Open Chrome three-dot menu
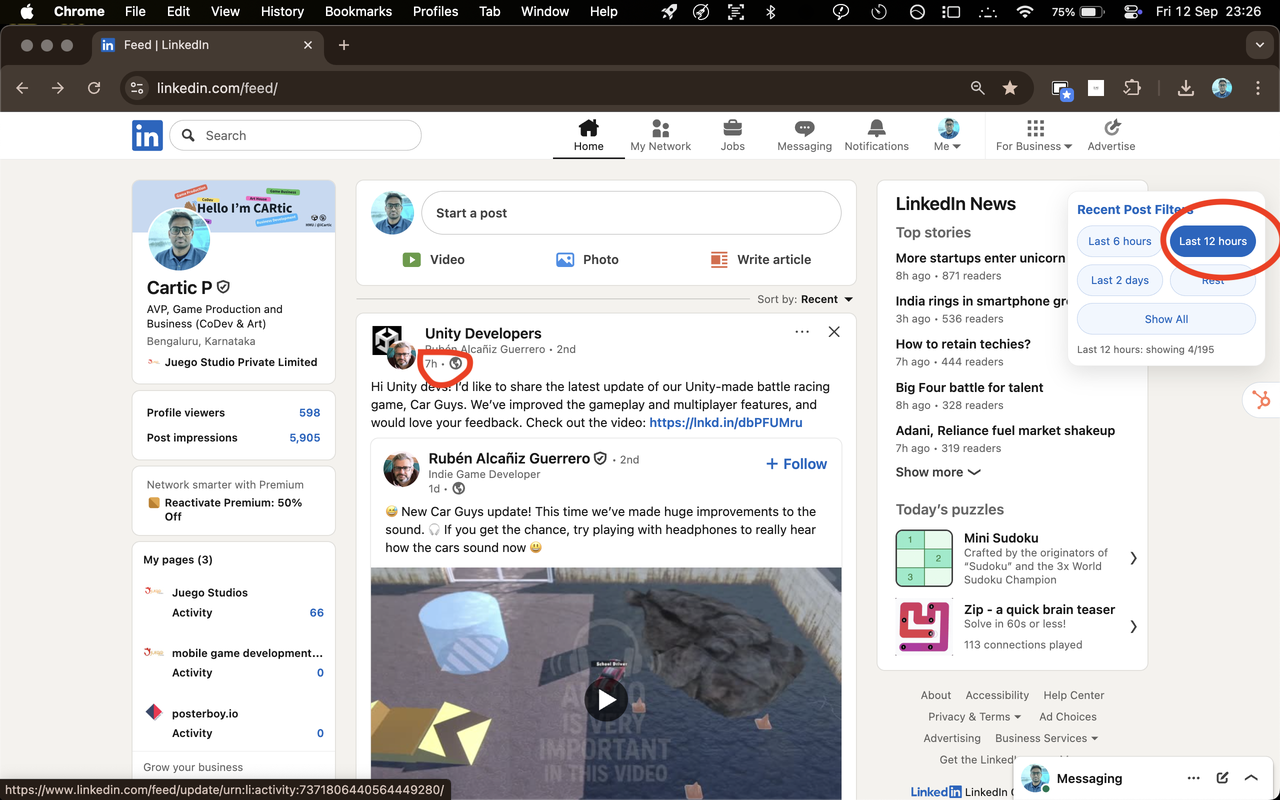 point(1258,88)
